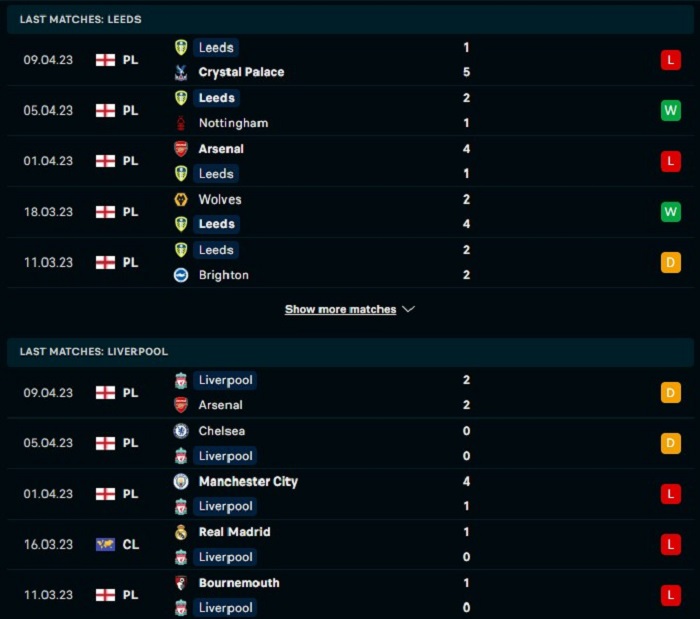Click the Manchester City team name
Screen dimensions: 700x619
point(248,481)
